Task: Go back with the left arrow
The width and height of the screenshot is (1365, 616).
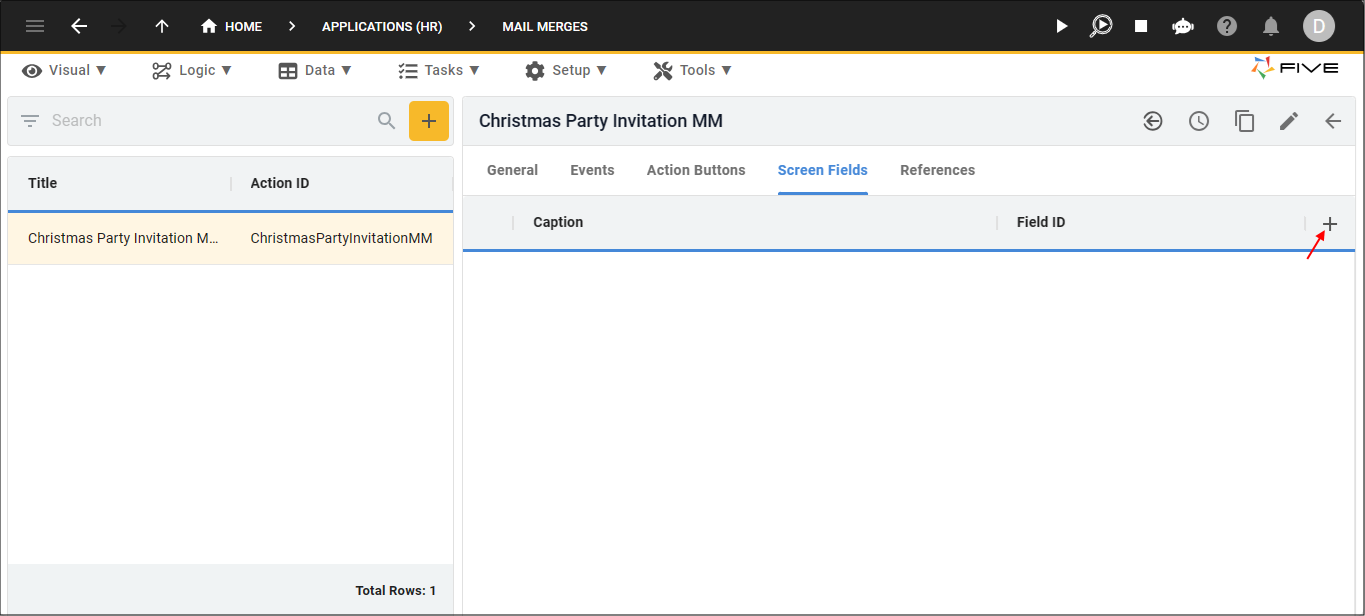Action: point(79,26)
